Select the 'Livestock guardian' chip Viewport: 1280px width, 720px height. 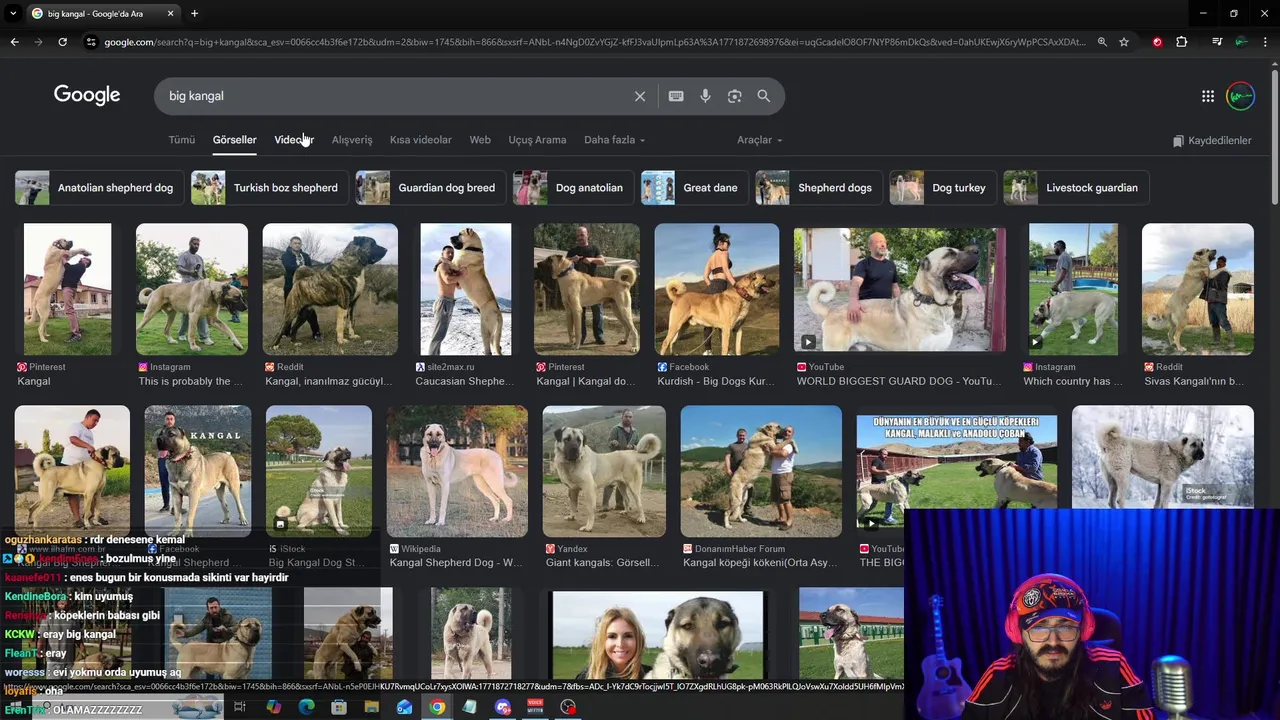1076,188
